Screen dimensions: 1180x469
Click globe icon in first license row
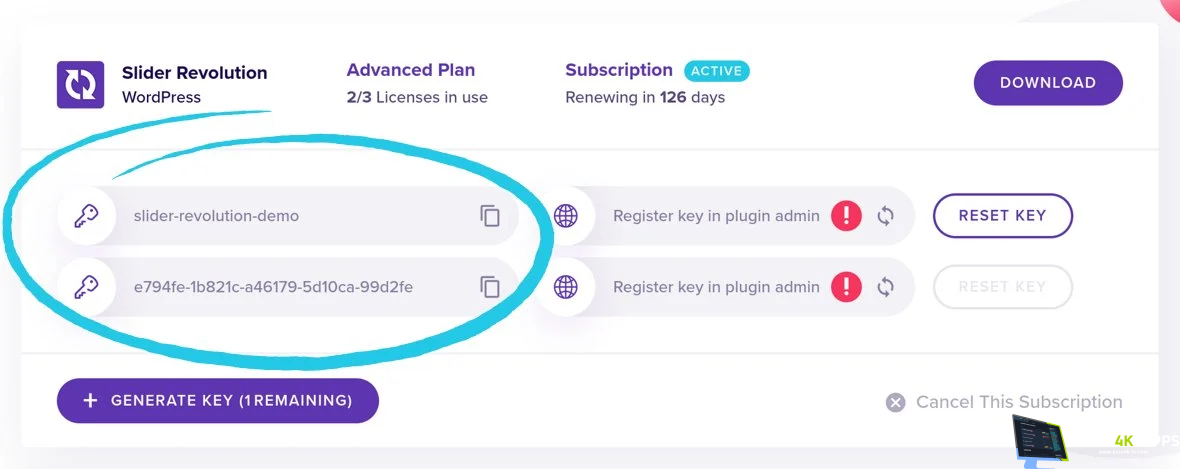pos(566,216)
